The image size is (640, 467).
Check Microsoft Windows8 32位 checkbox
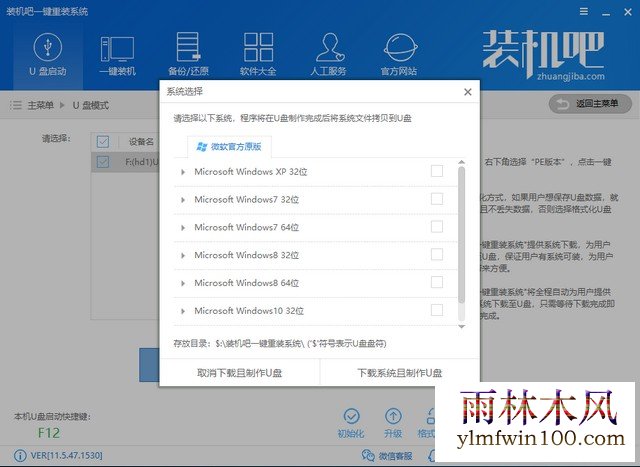coord(437,254)
